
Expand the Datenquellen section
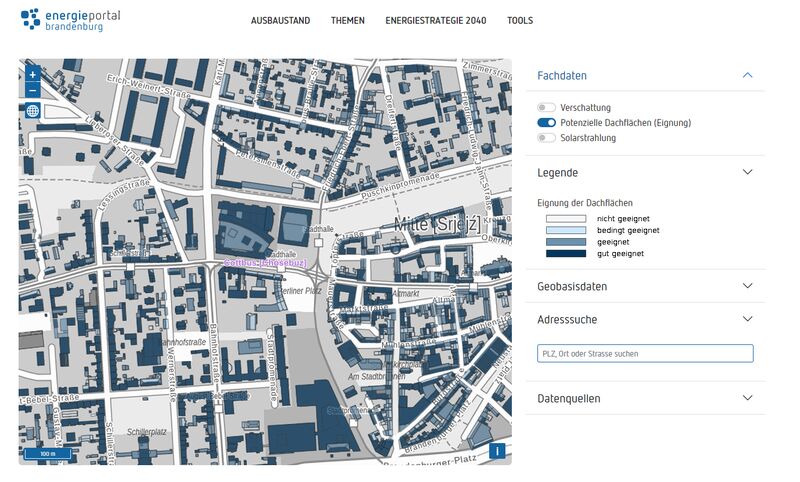click(746, 398)
